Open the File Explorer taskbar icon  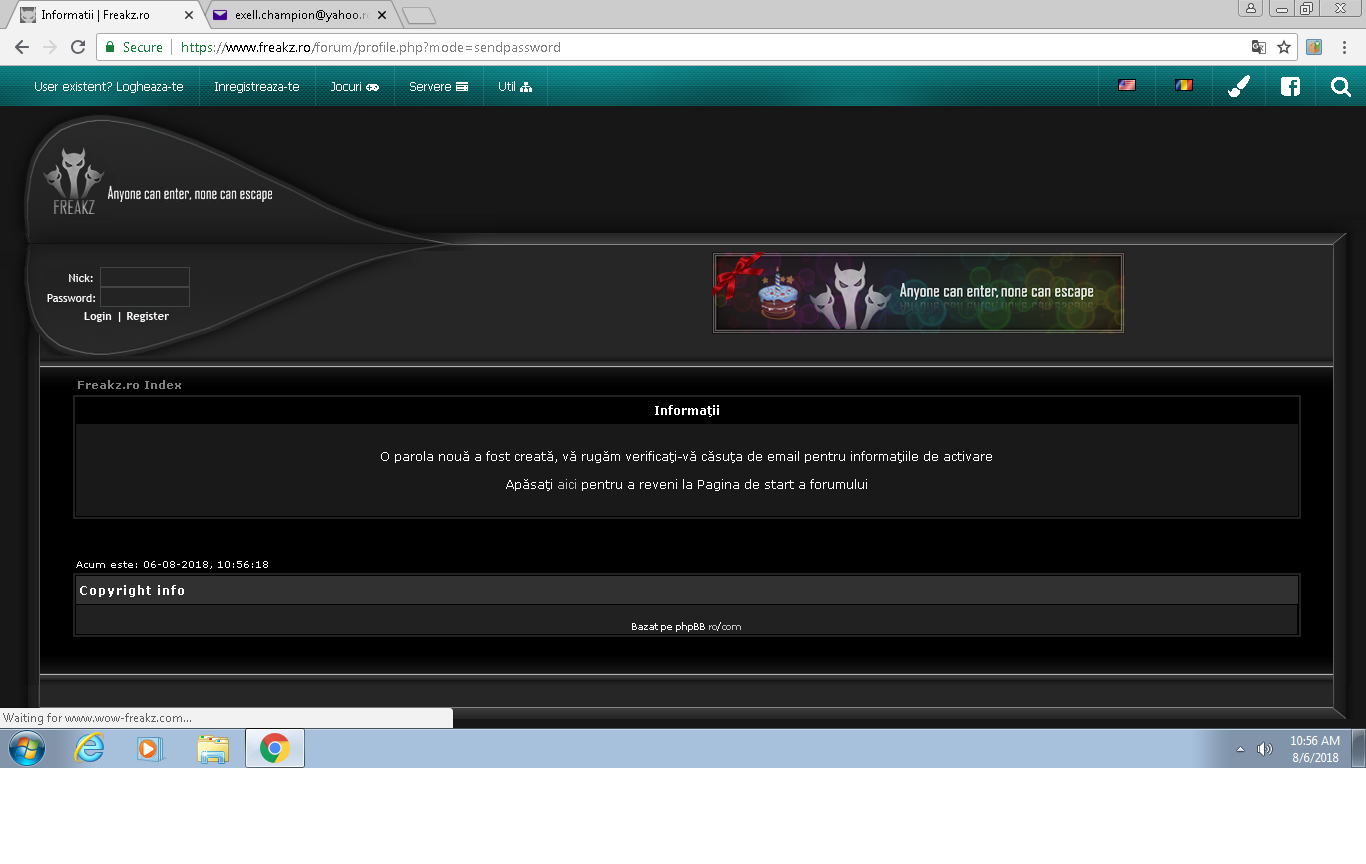(213, 748)
